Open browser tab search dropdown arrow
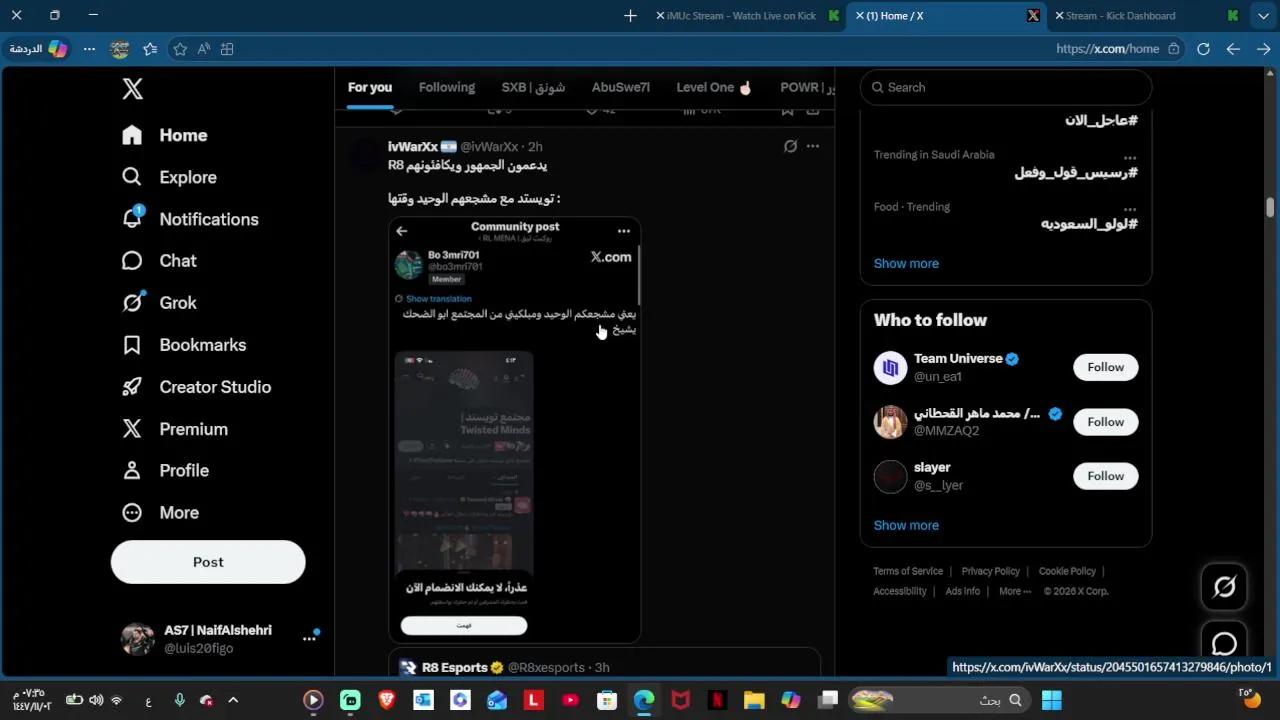This screenshot has height=720, width=1280. (1263, 16)
